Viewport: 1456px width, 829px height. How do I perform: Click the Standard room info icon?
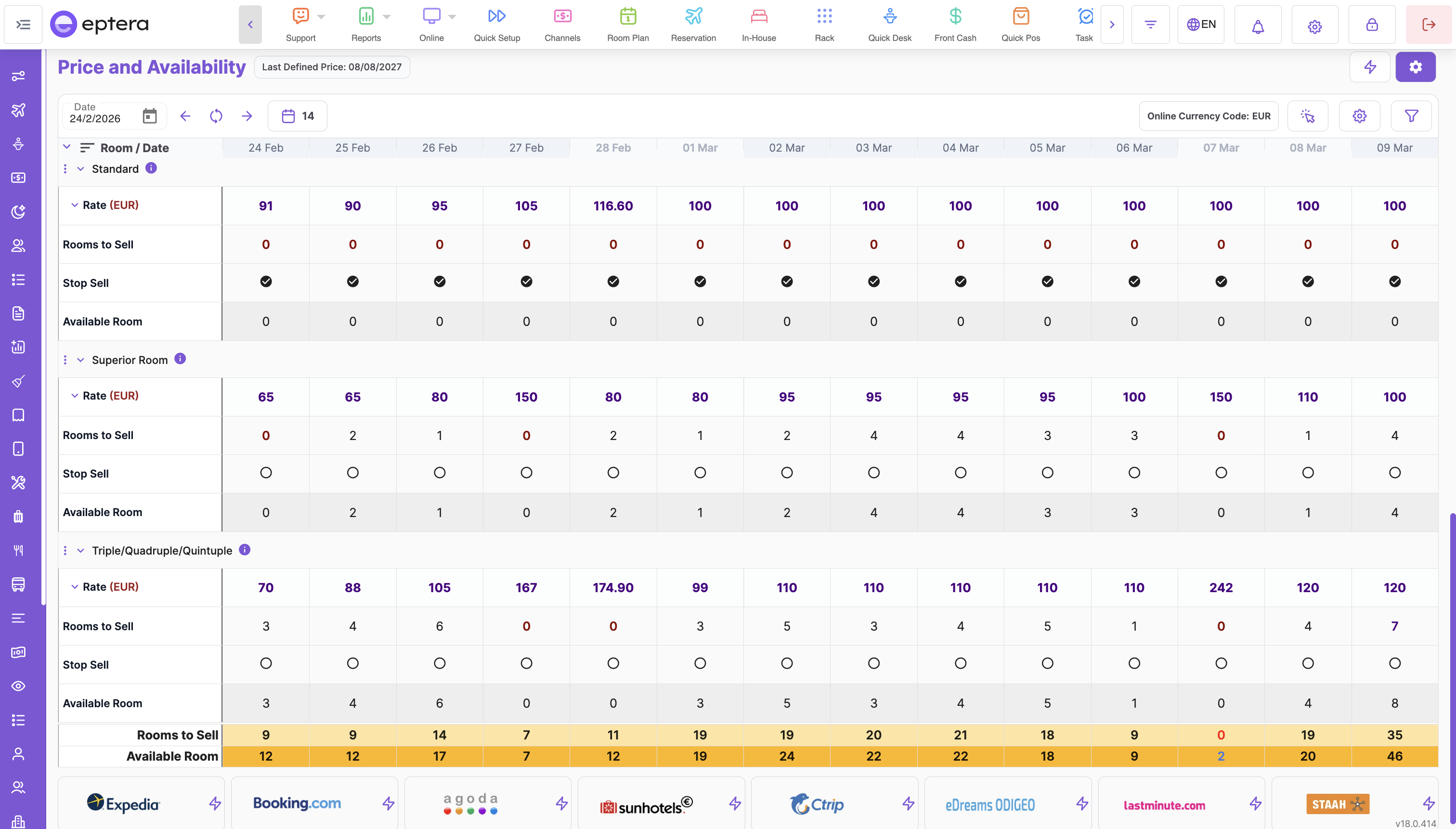tap(151, 168)
